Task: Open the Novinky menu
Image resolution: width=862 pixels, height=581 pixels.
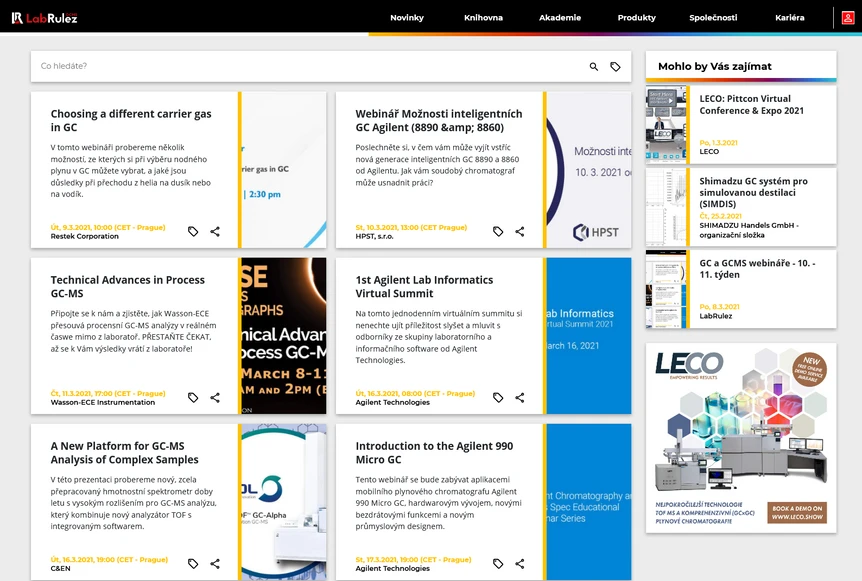Action: click(x=407, y=17)
